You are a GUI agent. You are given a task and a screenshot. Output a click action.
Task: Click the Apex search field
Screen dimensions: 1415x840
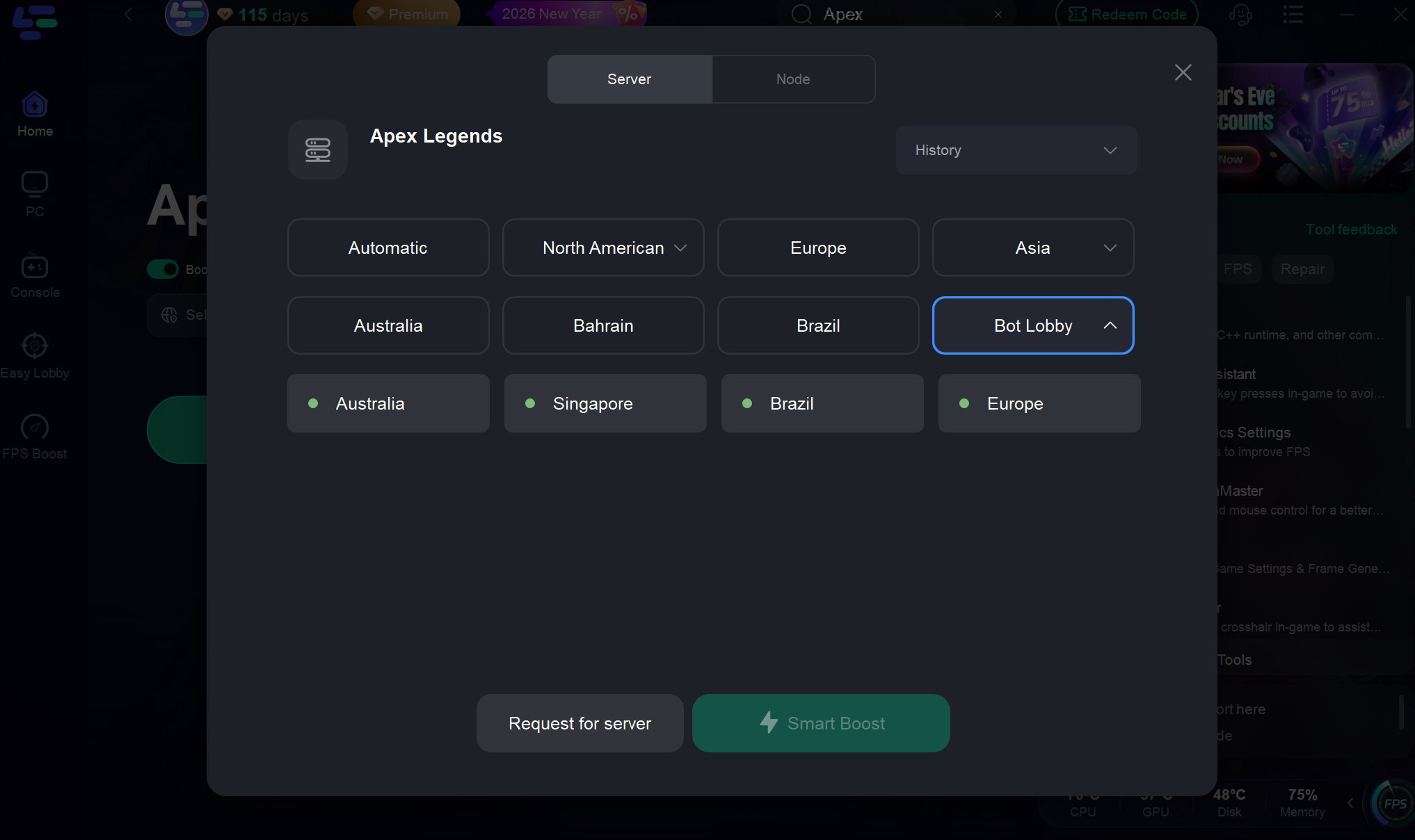tap(897, 15)
